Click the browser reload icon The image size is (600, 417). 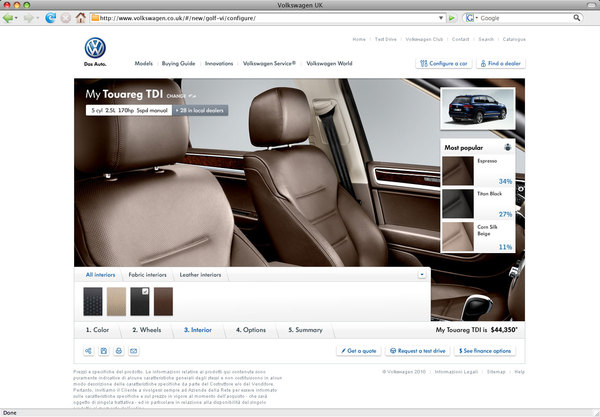pos(51,18)
